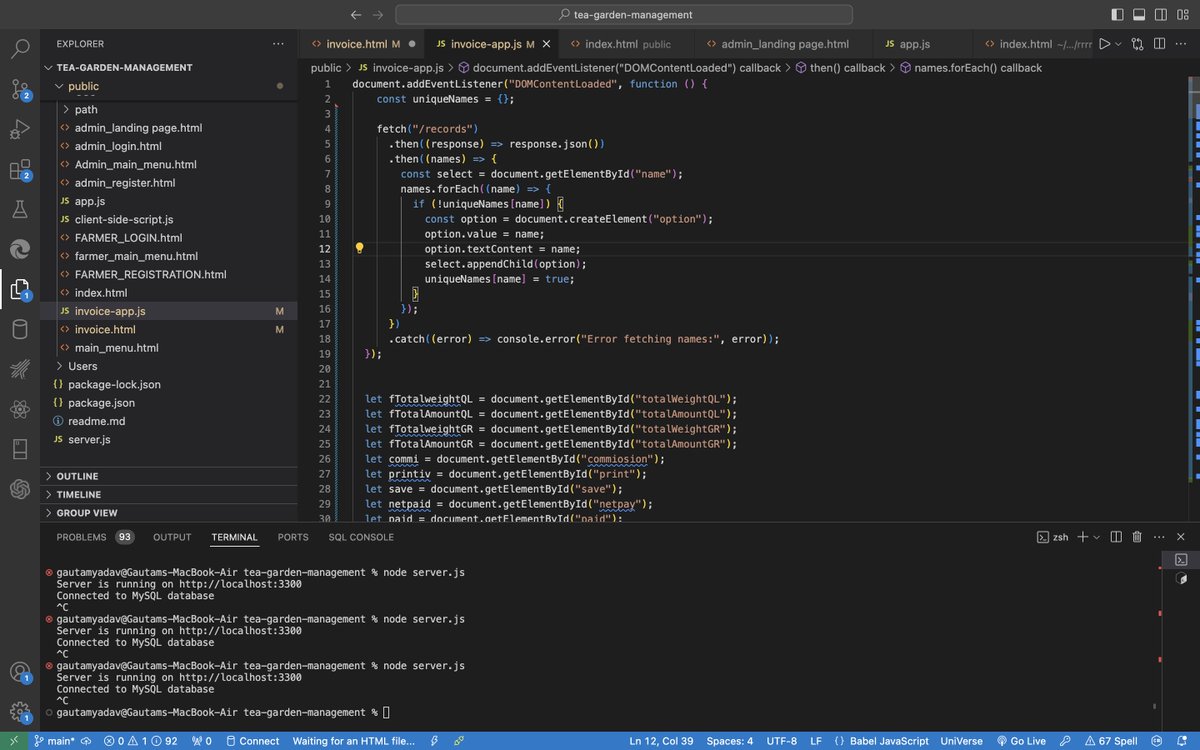Image resolution: width=1200 pixels, height=750 pixels.
Task: Click names.forEach() callback breadcrumb
Action: 969,68
